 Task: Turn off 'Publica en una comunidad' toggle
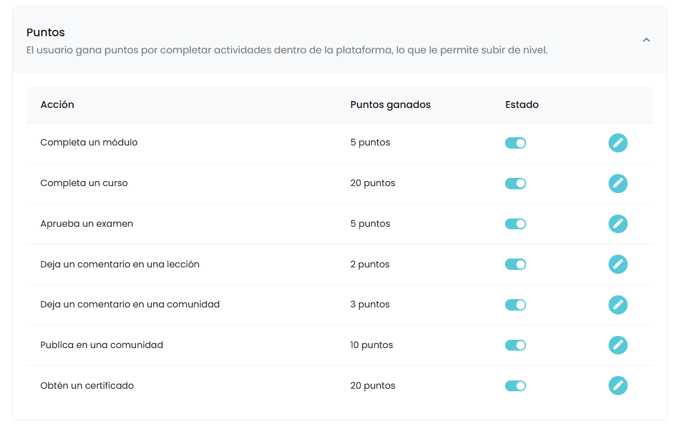[x=515, y=345]
